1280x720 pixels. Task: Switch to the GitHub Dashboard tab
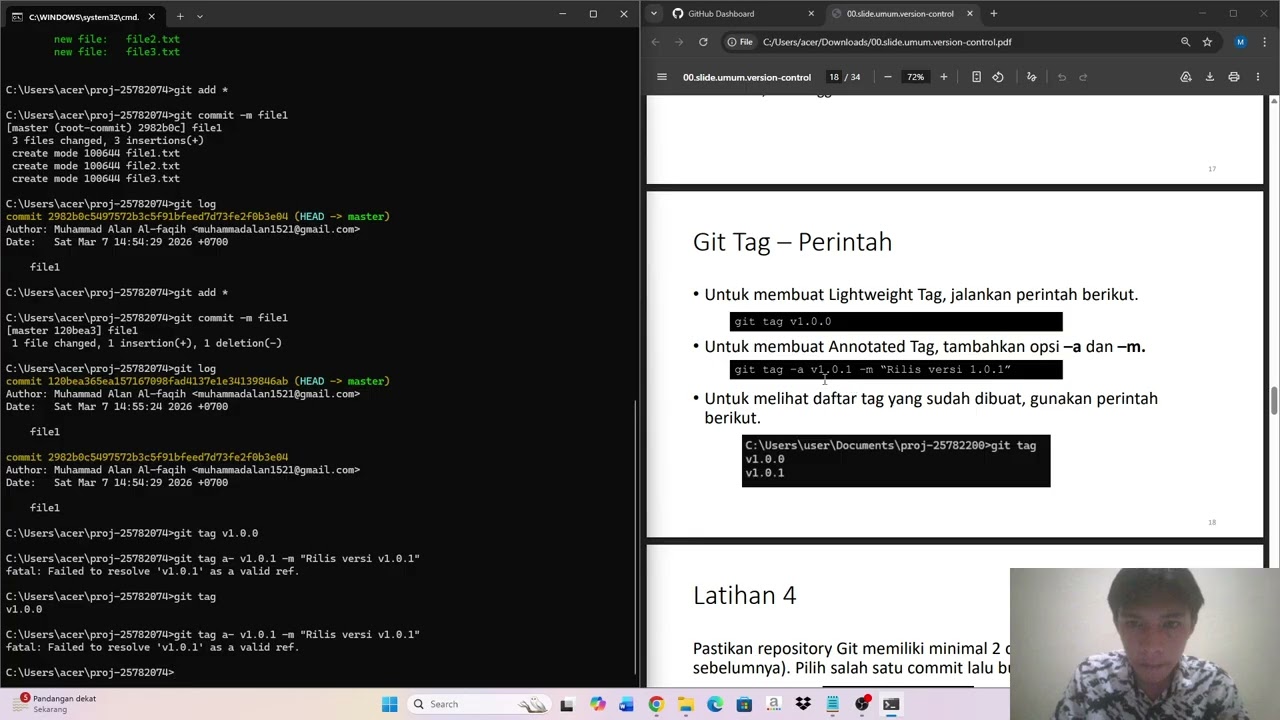(742, 14)
